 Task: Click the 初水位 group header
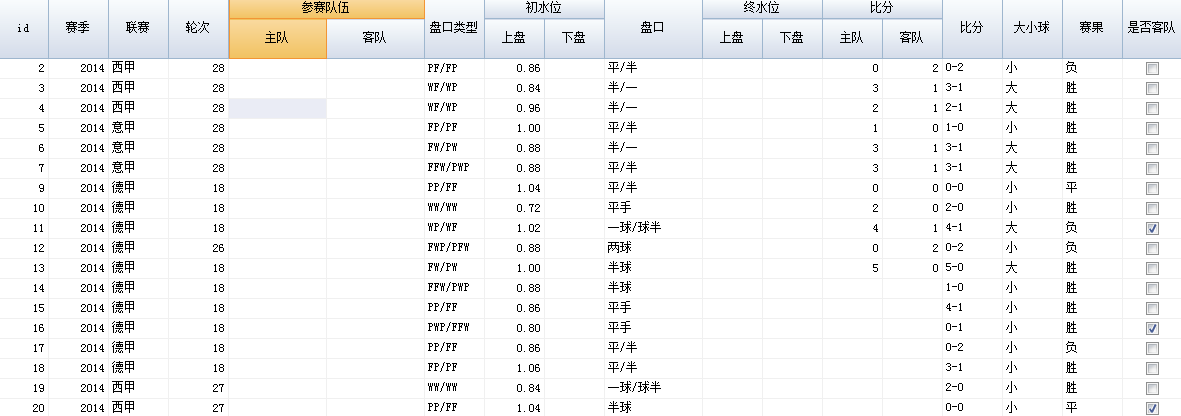point(544,9)
